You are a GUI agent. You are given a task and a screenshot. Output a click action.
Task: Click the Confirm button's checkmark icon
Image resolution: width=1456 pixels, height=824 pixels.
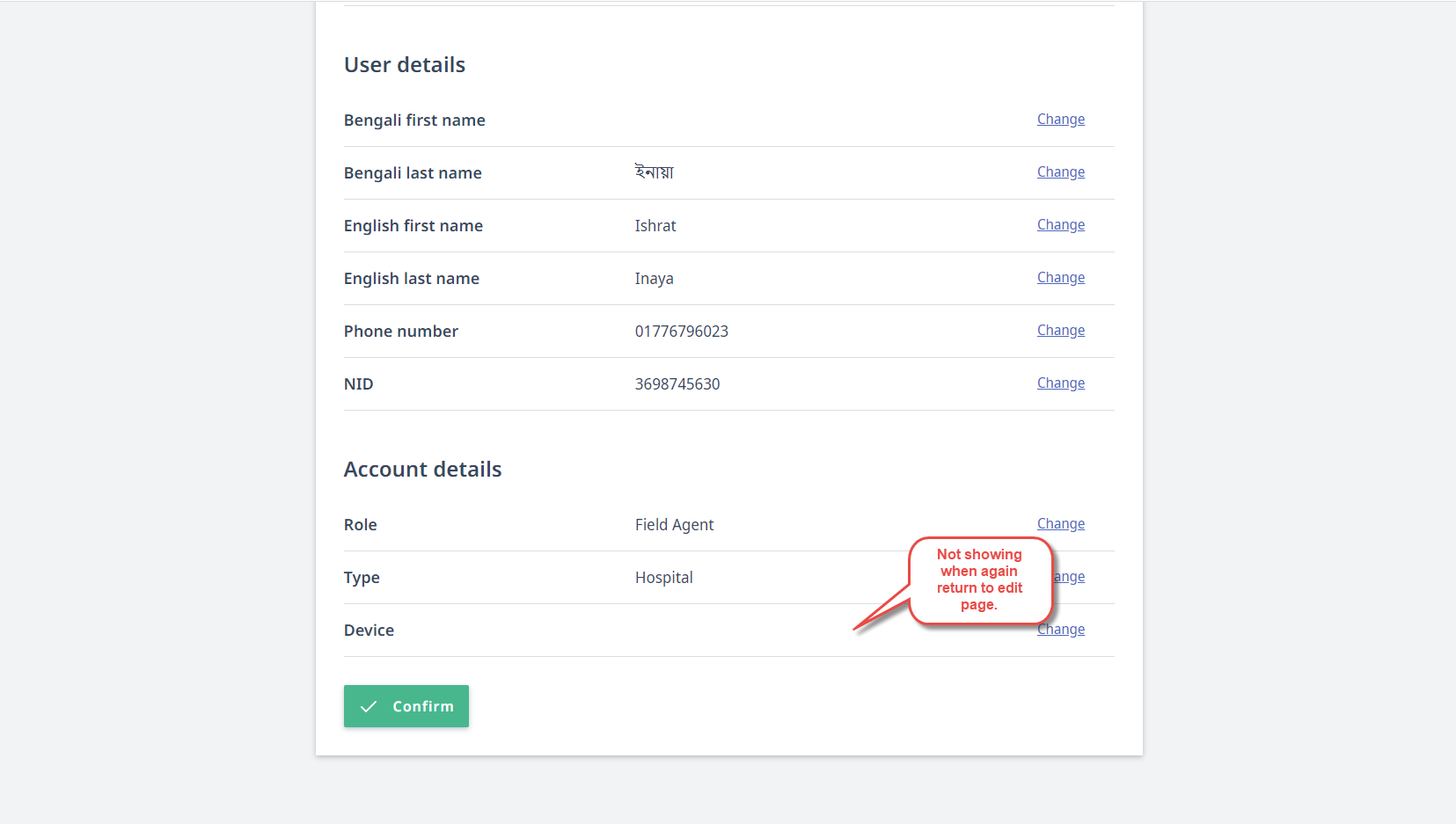pos(369,706)
